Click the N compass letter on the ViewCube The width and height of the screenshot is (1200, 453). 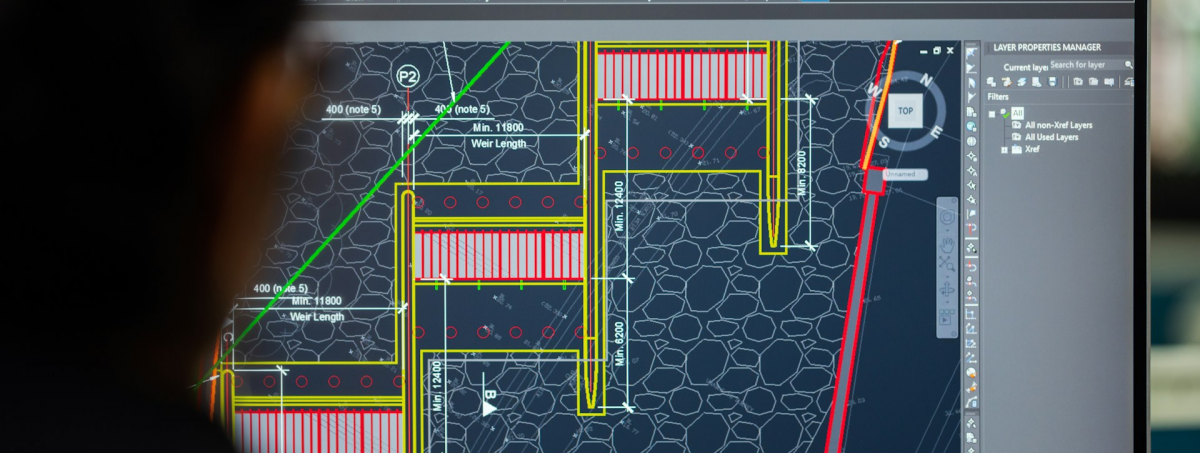pyautogui.click(x=926, y=80)
